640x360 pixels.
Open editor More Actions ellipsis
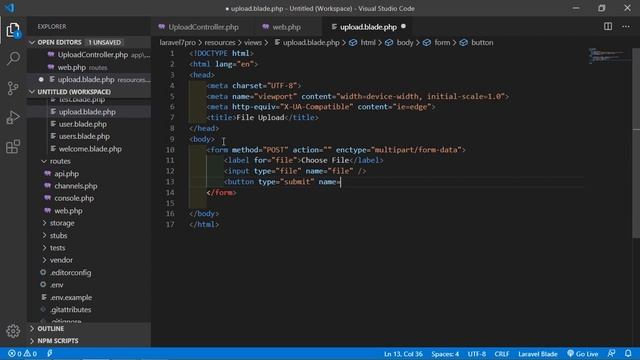tap(626, 27)
